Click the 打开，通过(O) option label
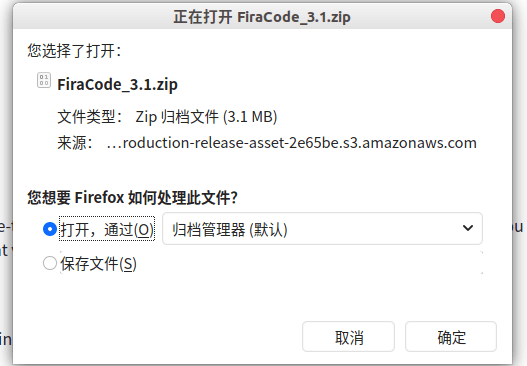 [107, 229]
